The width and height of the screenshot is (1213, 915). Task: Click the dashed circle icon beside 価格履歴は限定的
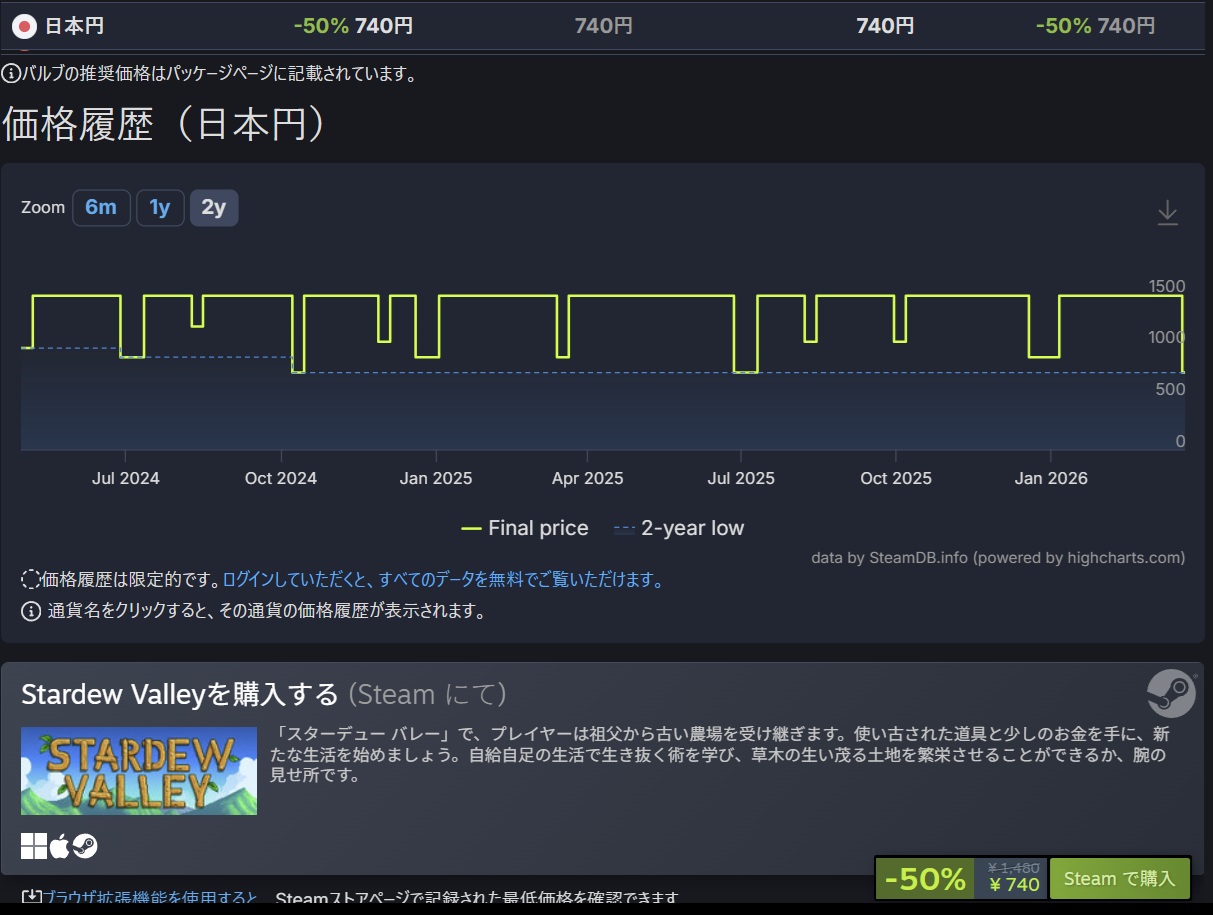pos(31,579)
